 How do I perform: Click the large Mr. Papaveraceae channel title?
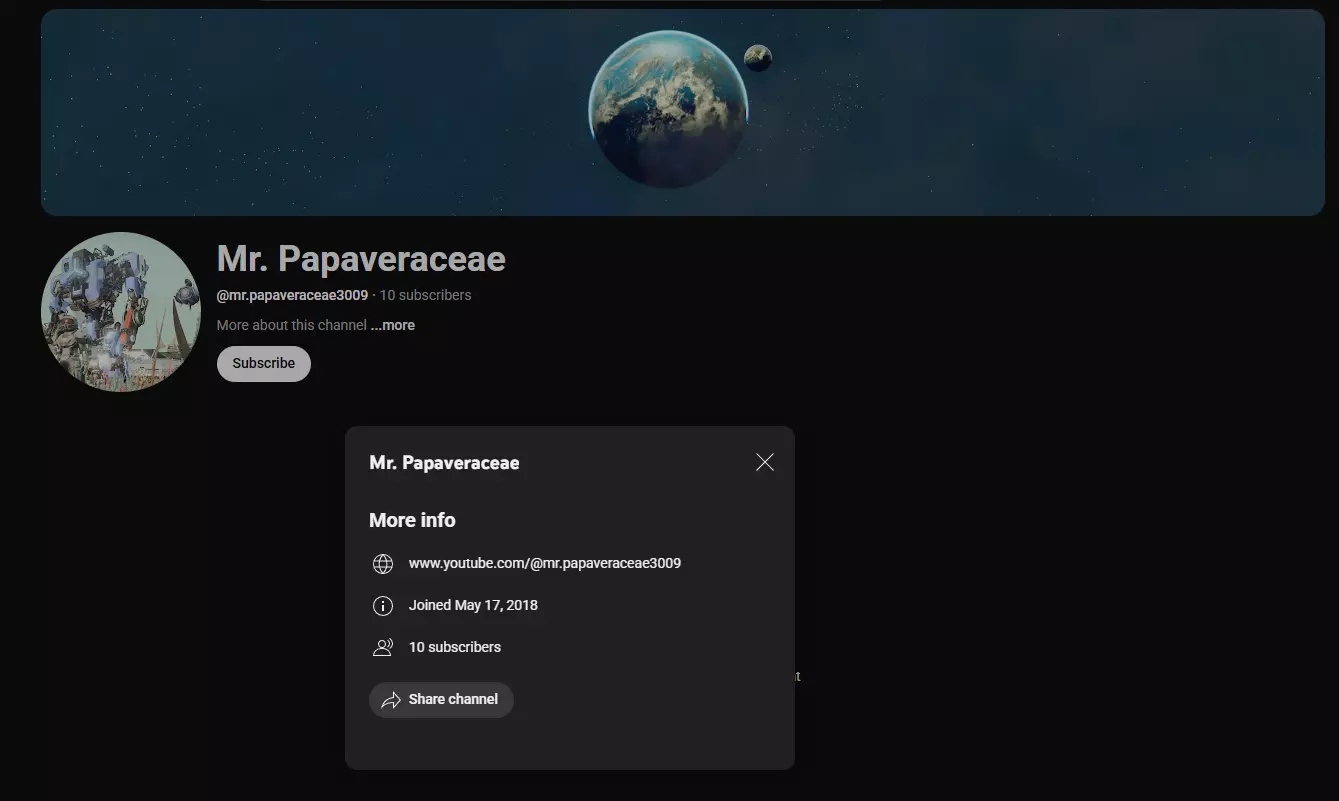361,259
